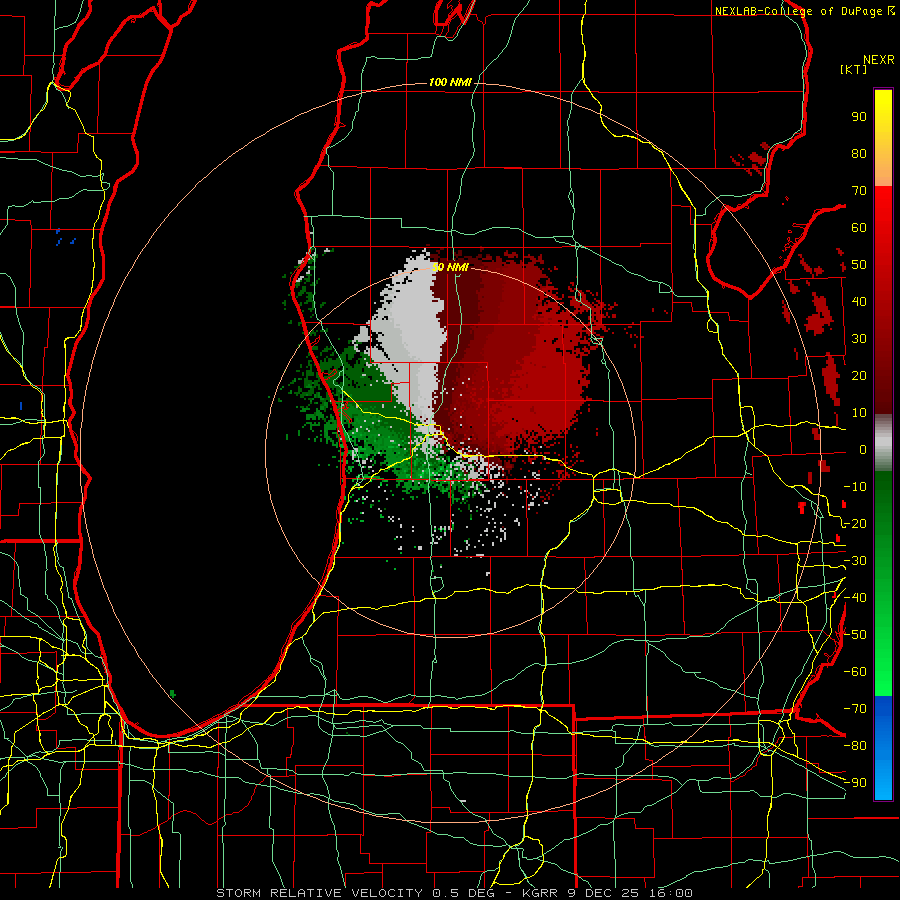This screenshot has height=900, width=900.
Task: Click the 50 NMI range ring label
Action: click(450, 267)
